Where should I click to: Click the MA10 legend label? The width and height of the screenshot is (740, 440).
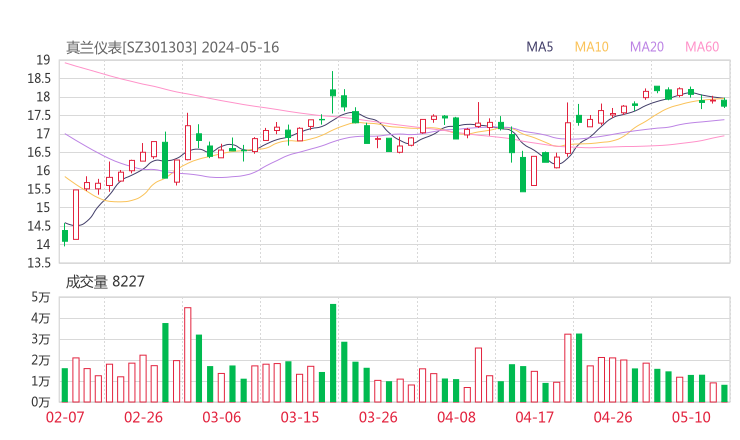coord(591,47)
